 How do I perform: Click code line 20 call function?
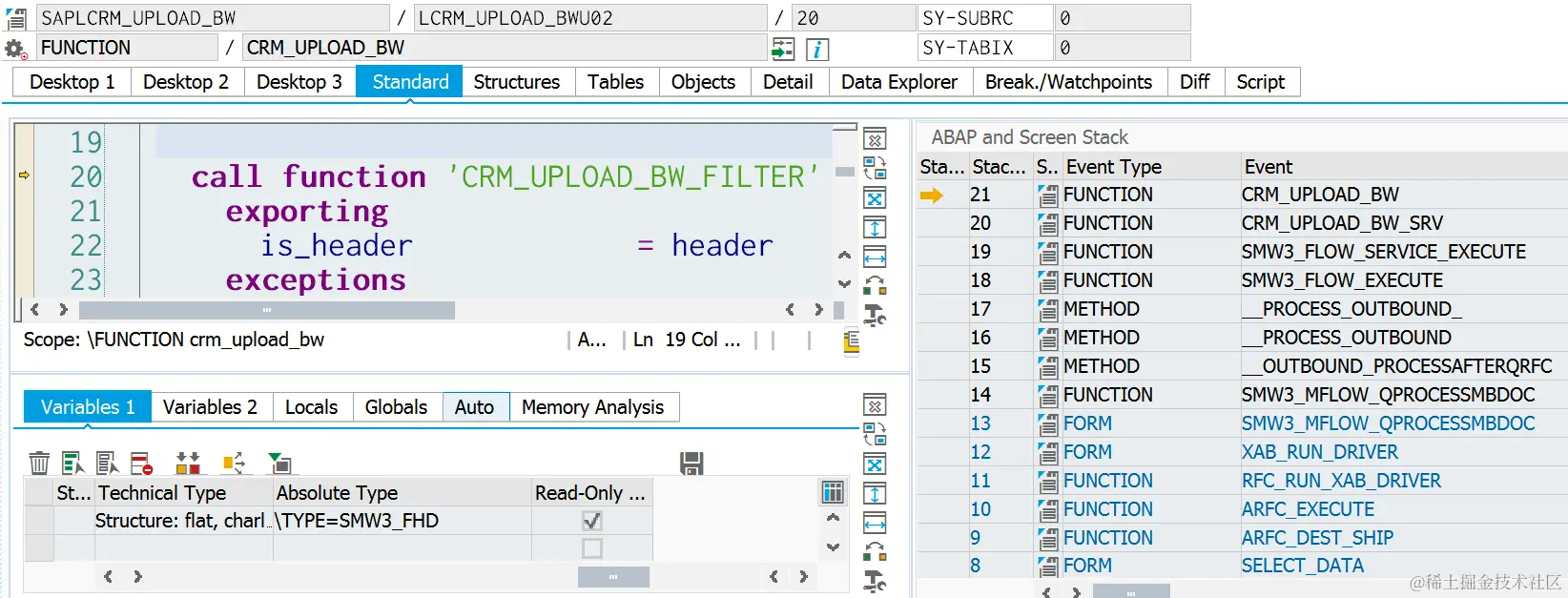click(505, 176)
